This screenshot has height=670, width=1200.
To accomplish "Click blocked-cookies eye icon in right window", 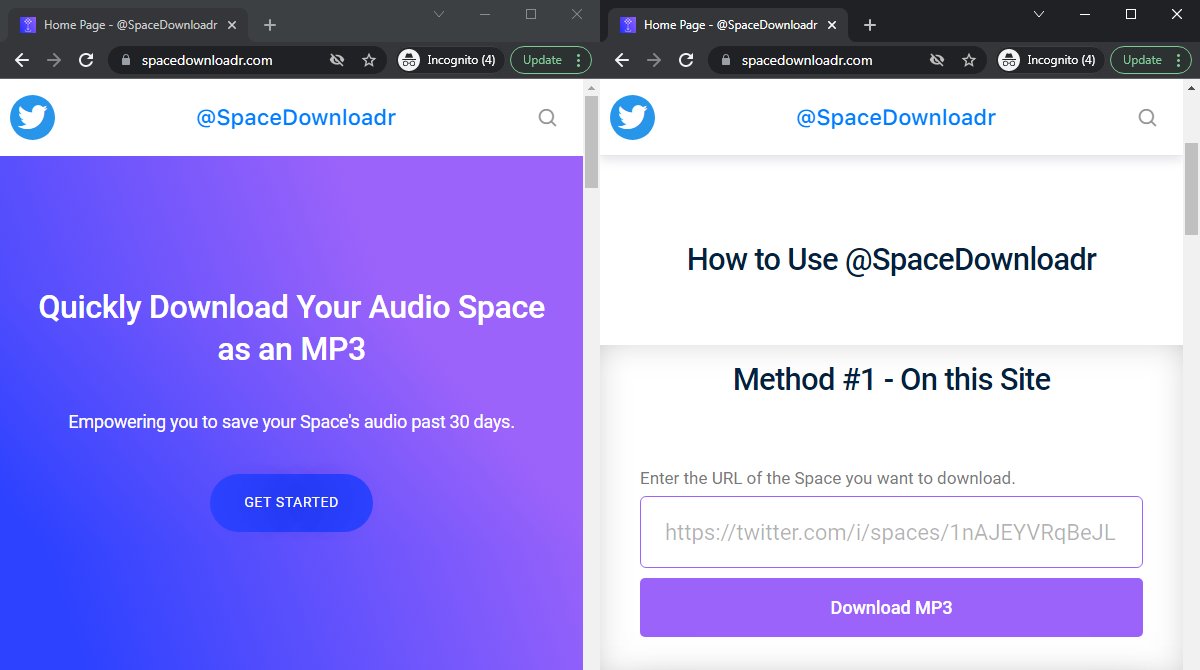I will coord(937,60).
